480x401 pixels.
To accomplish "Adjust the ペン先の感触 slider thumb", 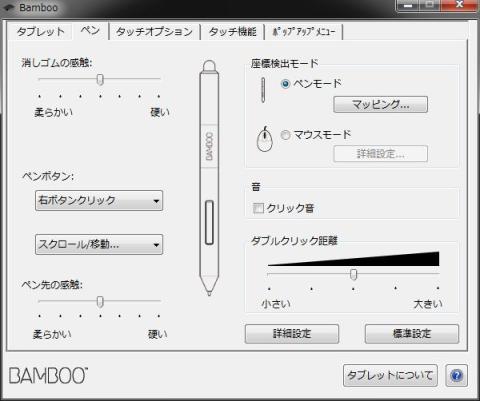I will 100,301.
